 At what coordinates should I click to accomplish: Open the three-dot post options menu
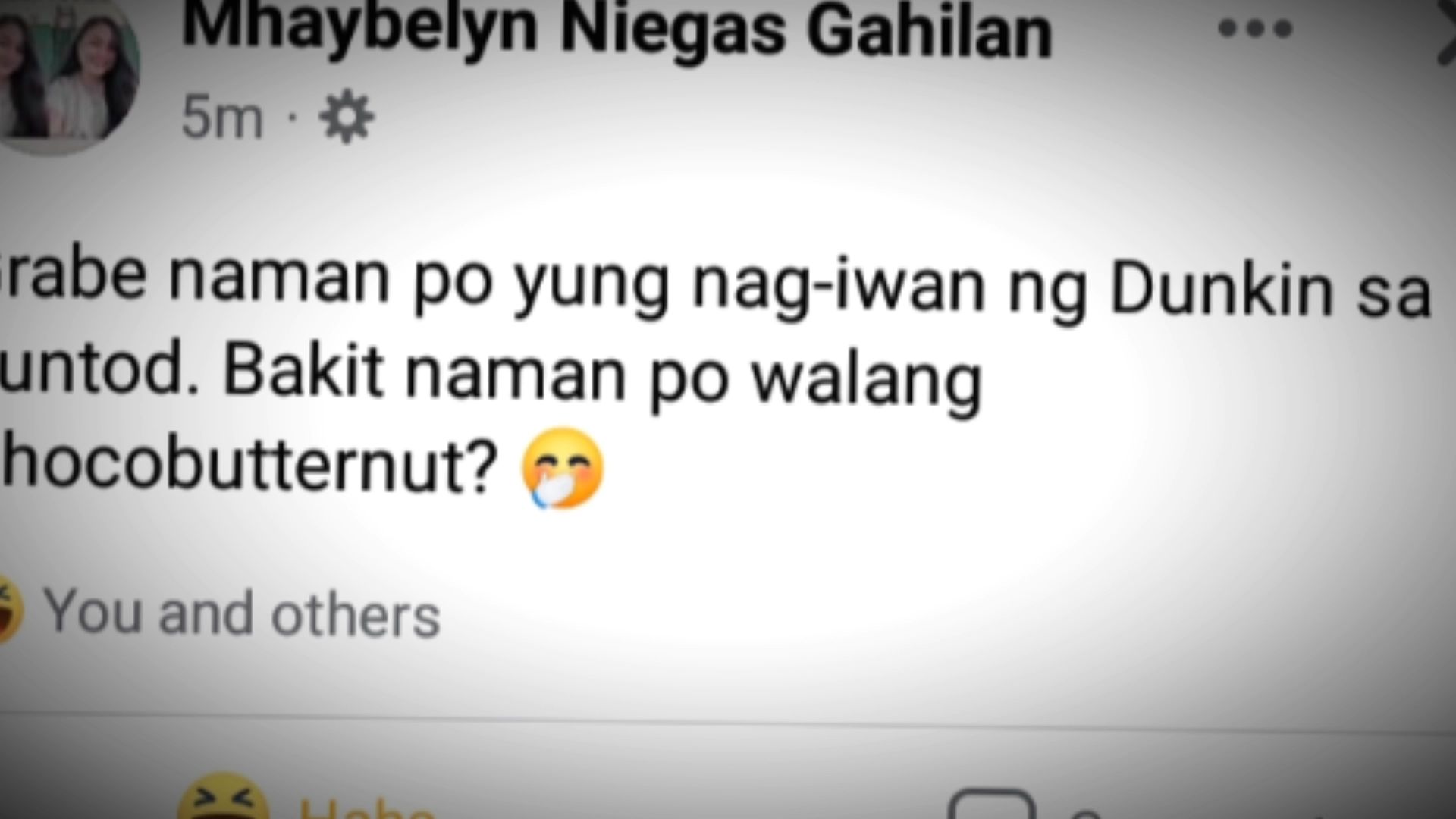pyautogui.click(x=1255, y=30)
